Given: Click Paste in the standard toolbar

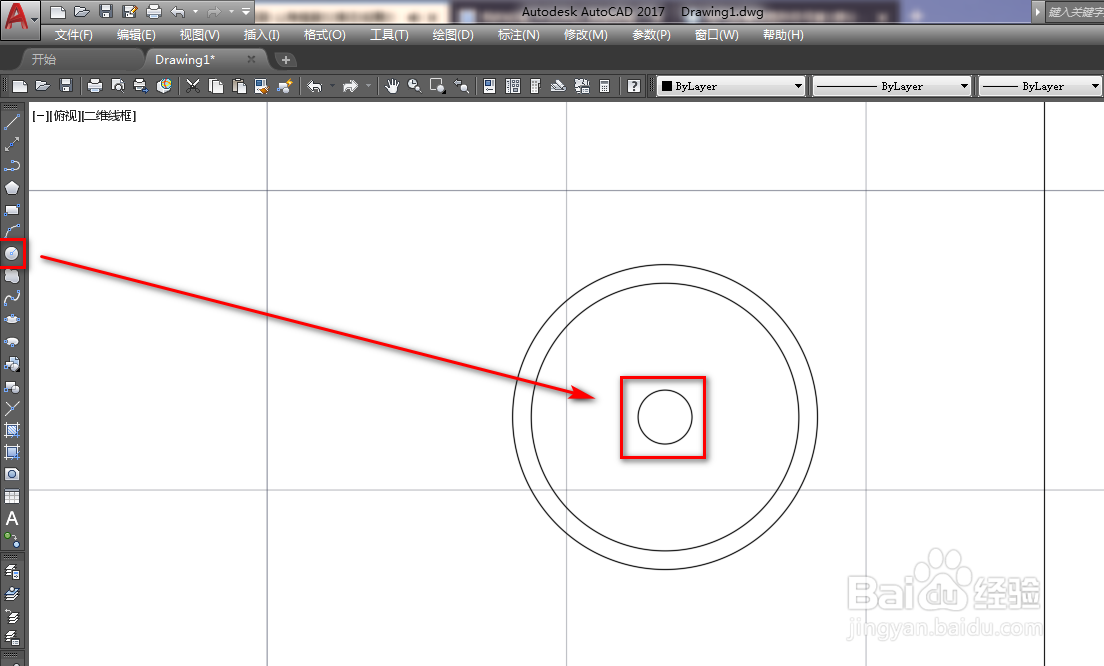Looking at the screenshot, I should click(239, 86).
